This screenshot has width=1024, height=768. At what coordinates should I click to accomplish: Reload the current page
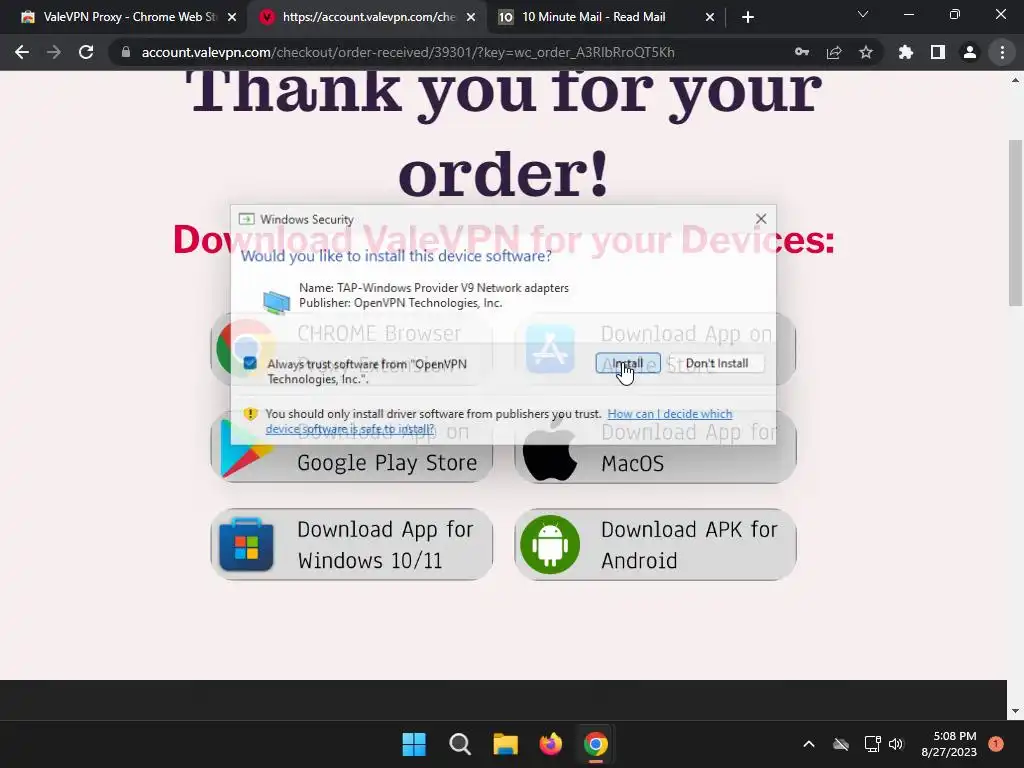[x=86, y=52]
